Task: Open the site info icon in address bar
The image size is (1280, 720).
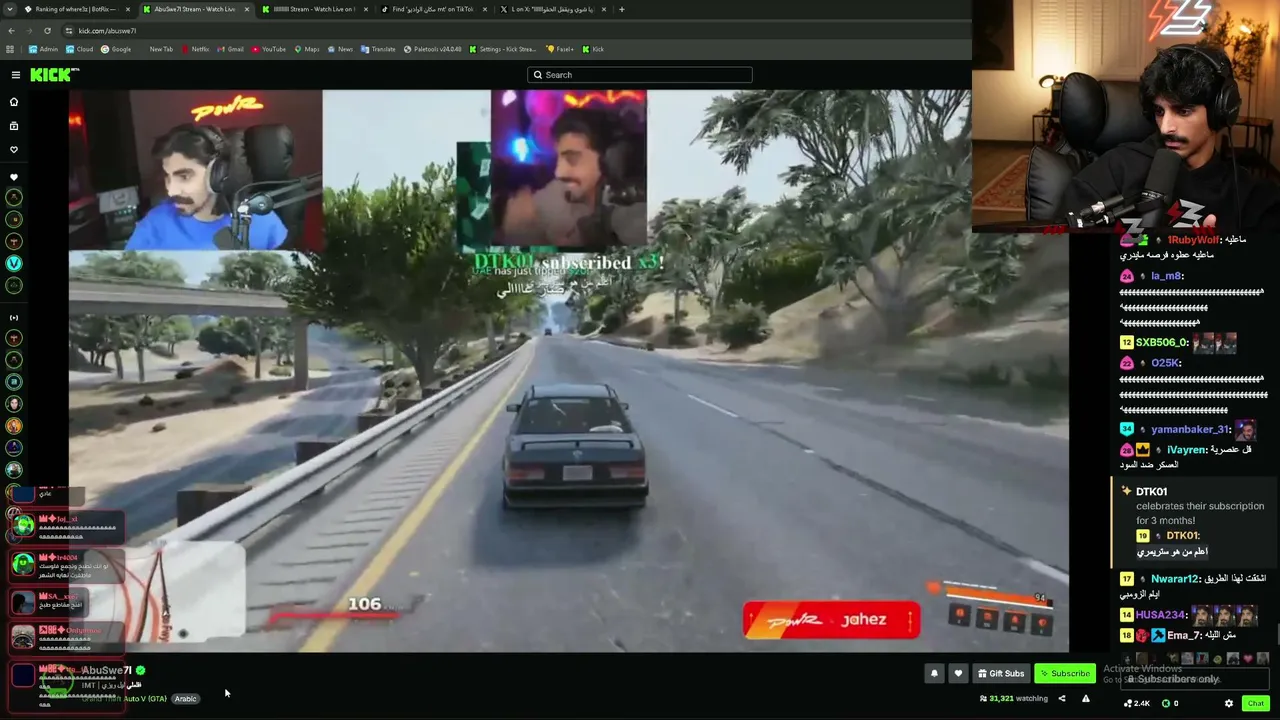Action: tap(70, 31)
